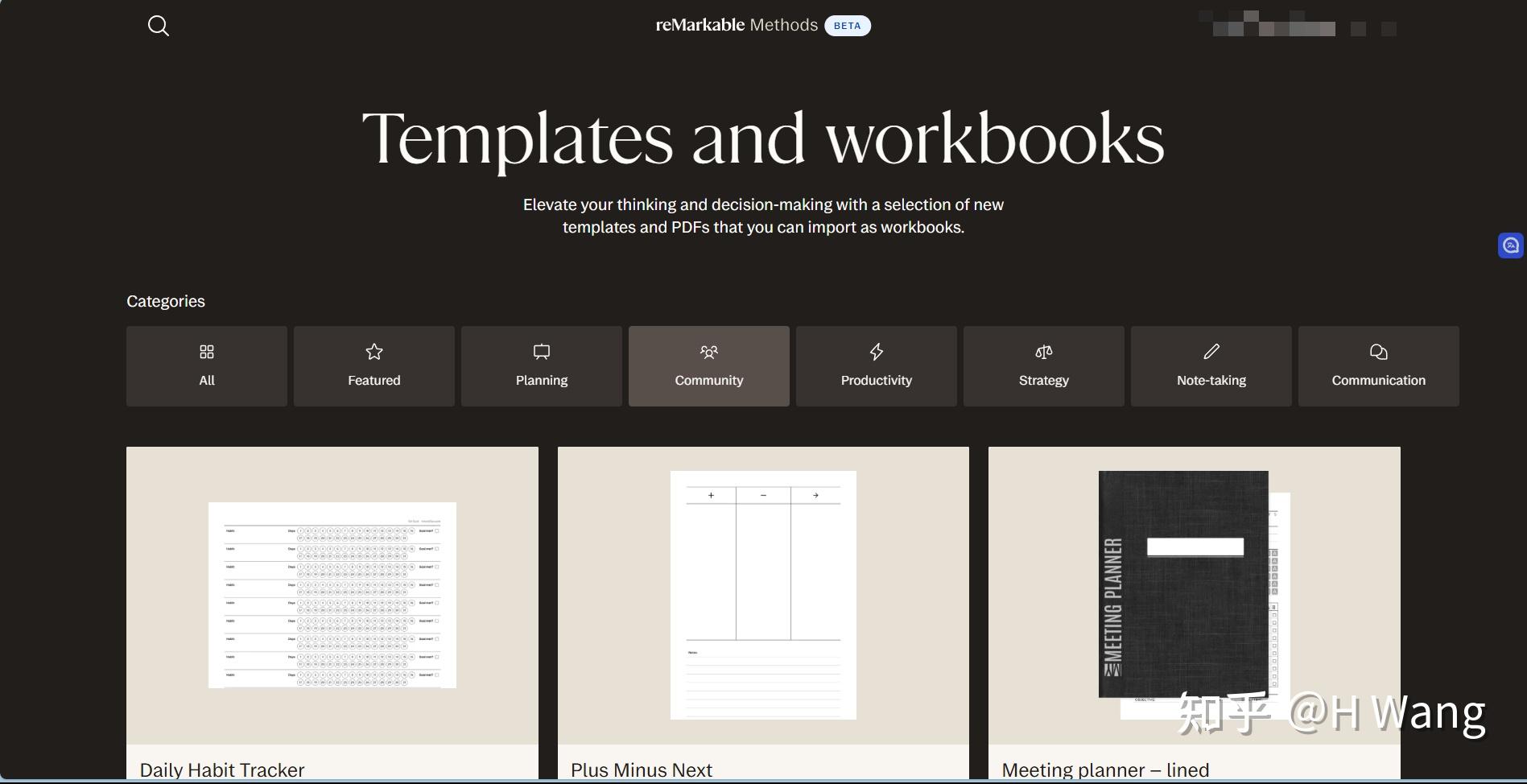Choose the Community category
Viewport: 1527px width, 784px height.
[709, 366]
